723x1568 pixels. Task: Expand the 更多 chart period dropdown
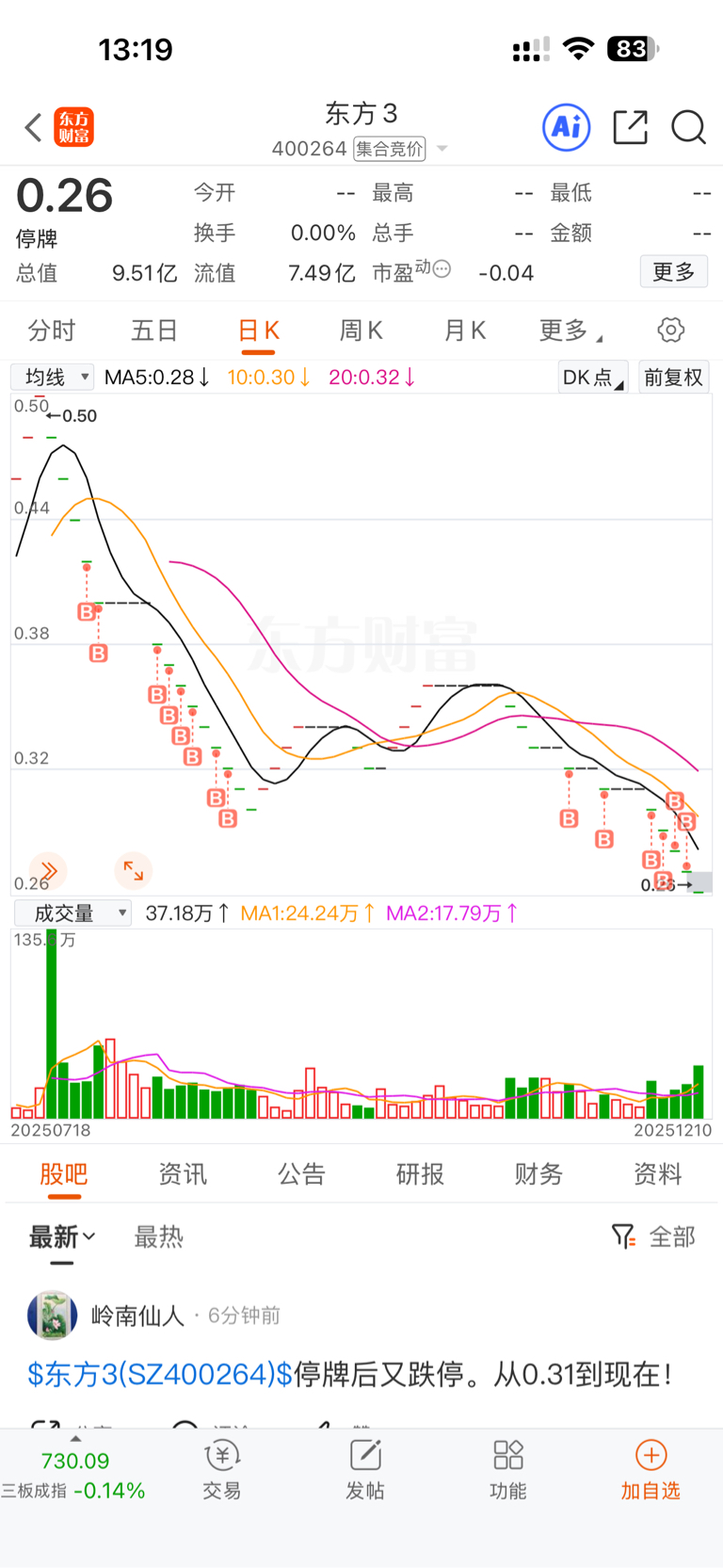[570, 331]
